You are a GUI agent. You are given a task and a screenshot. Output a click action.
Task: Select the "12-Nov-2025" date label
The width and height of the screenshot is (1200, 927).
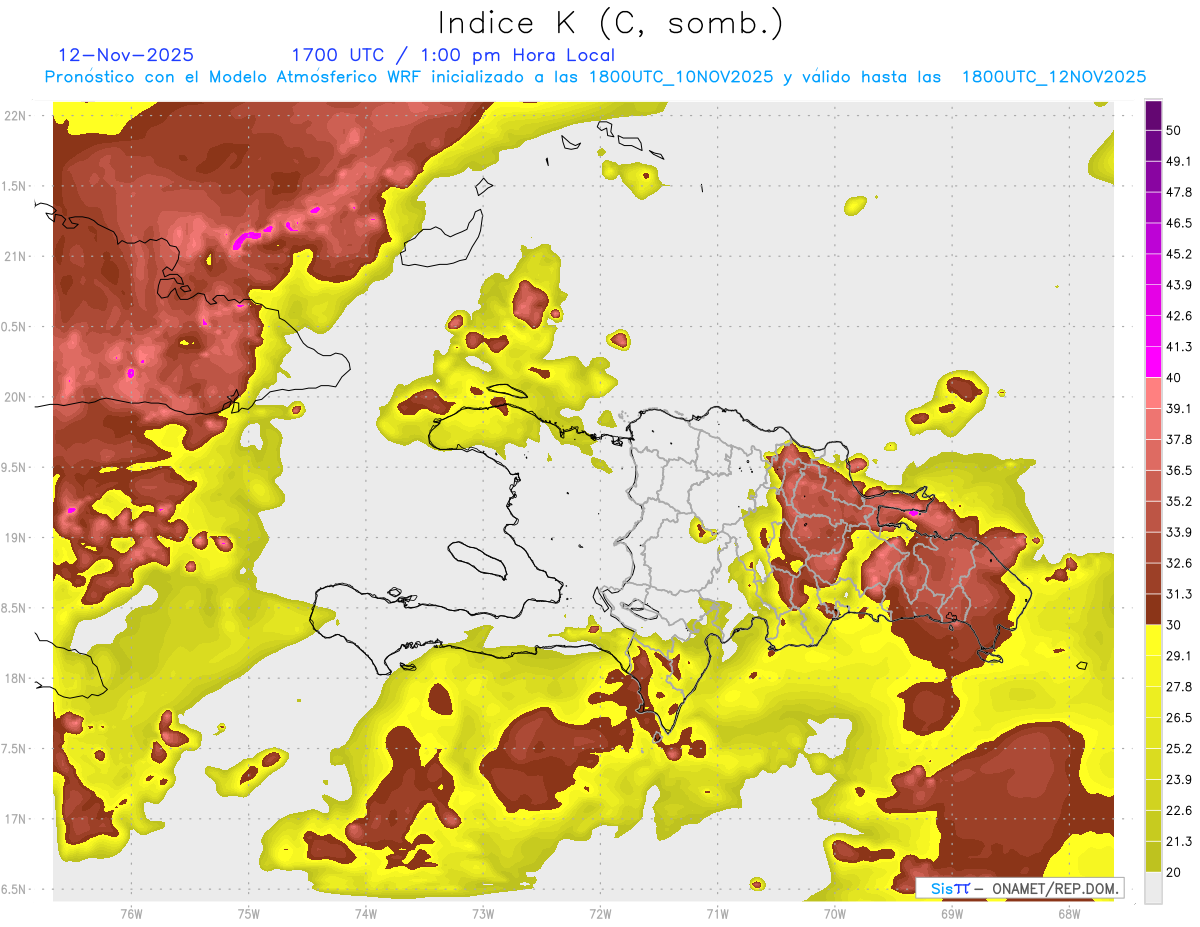126,55
